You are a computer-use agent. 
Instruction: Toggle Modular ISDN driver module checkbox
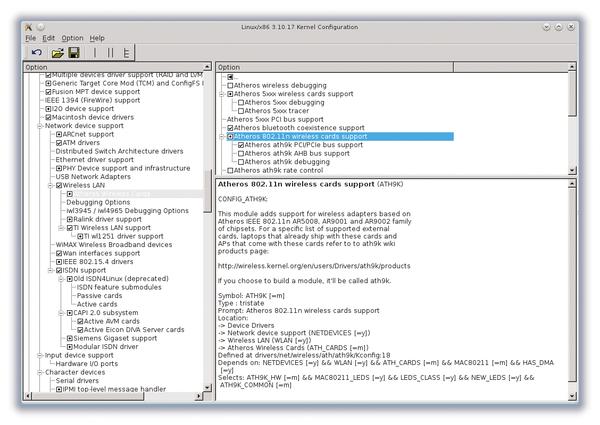70,347
